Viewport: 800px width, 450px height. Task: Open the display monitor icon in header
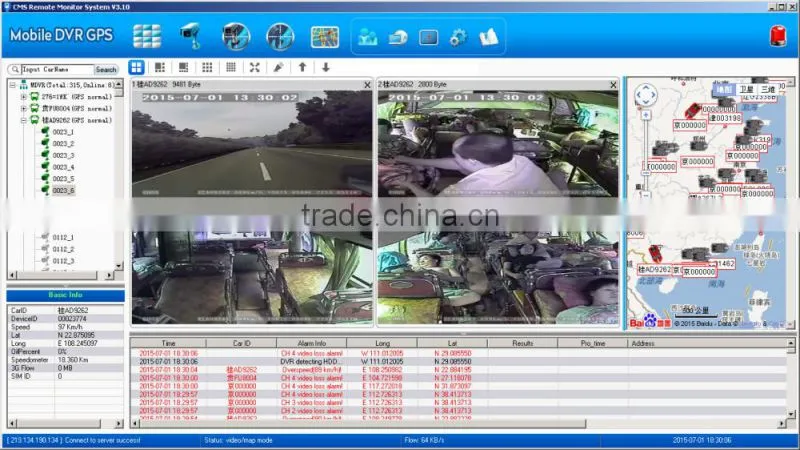coord(428,37)
